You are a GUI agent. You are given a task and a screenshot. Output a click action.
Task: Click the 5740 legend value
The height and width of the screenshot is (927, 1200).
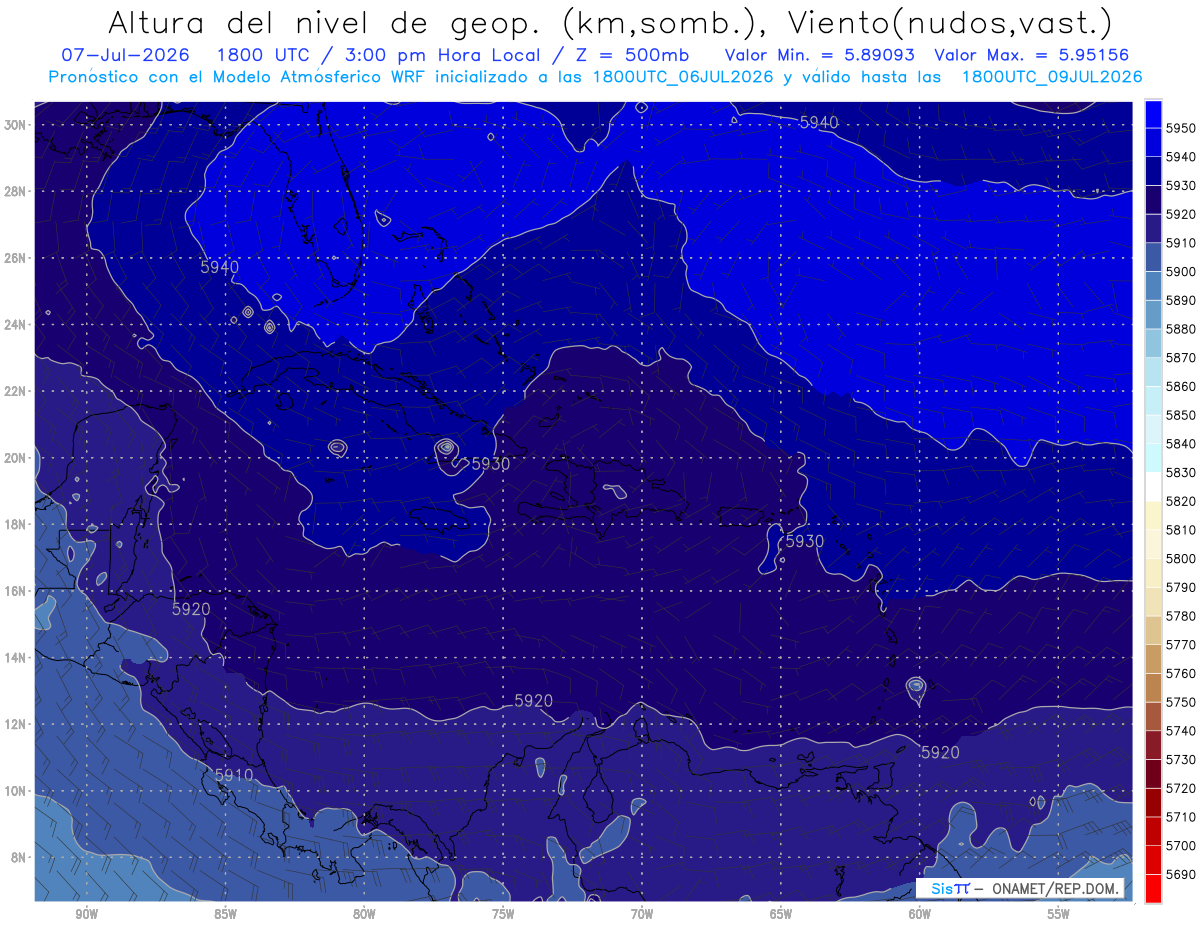(x=1181, y=731)
